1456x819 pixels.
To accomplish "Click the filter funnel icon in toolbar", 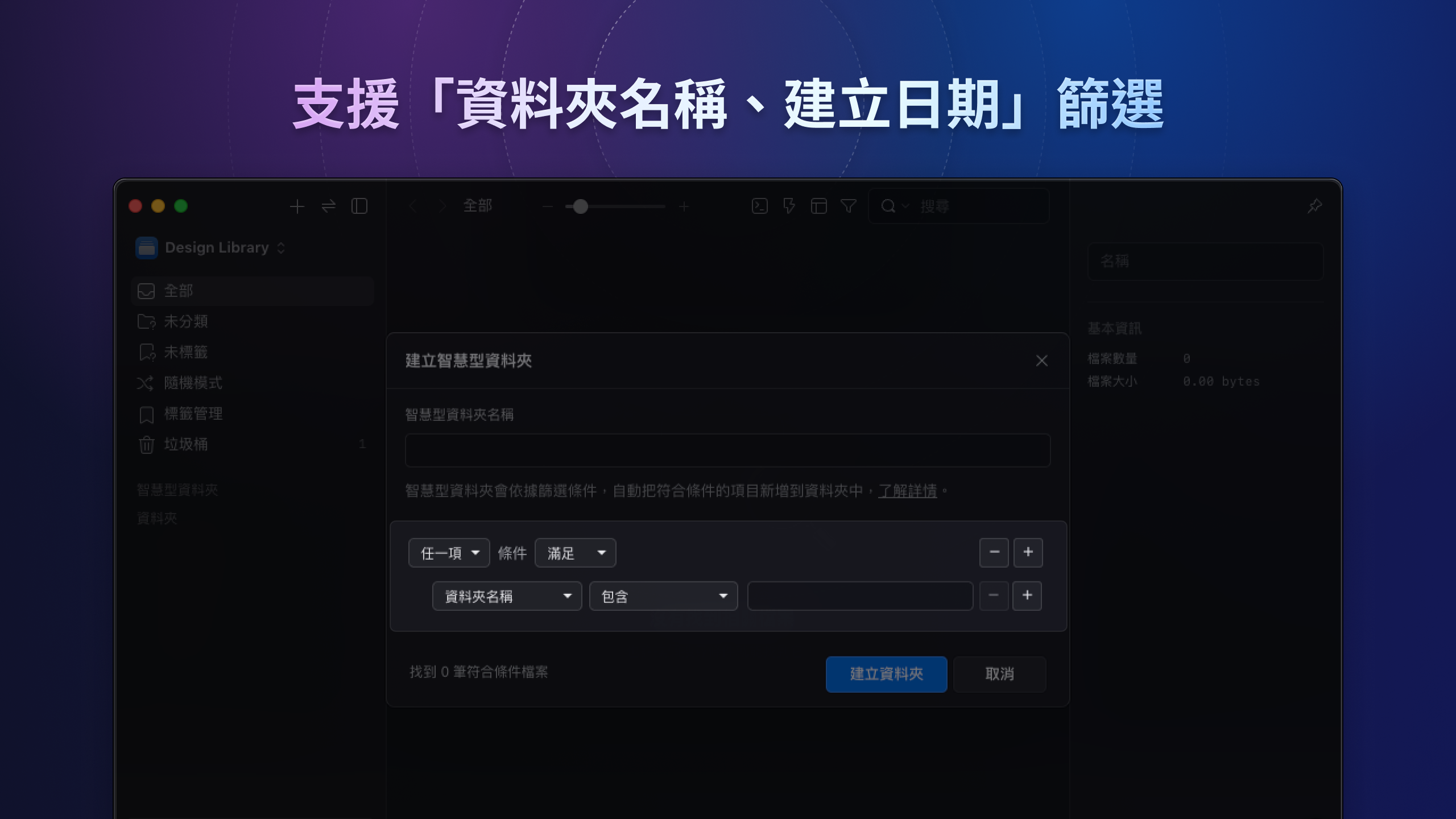I will tap(848, 206).
